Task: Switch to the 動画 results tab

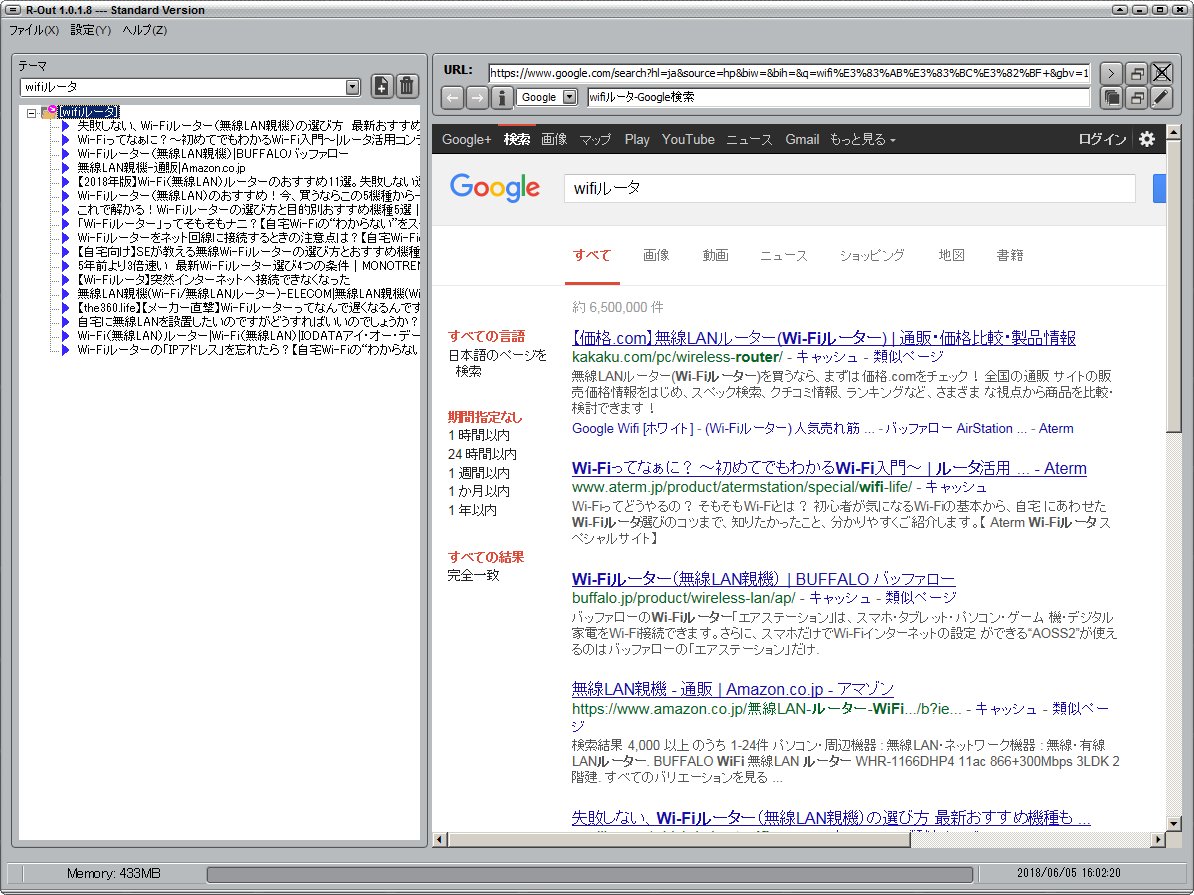Action: click(715, 255)
